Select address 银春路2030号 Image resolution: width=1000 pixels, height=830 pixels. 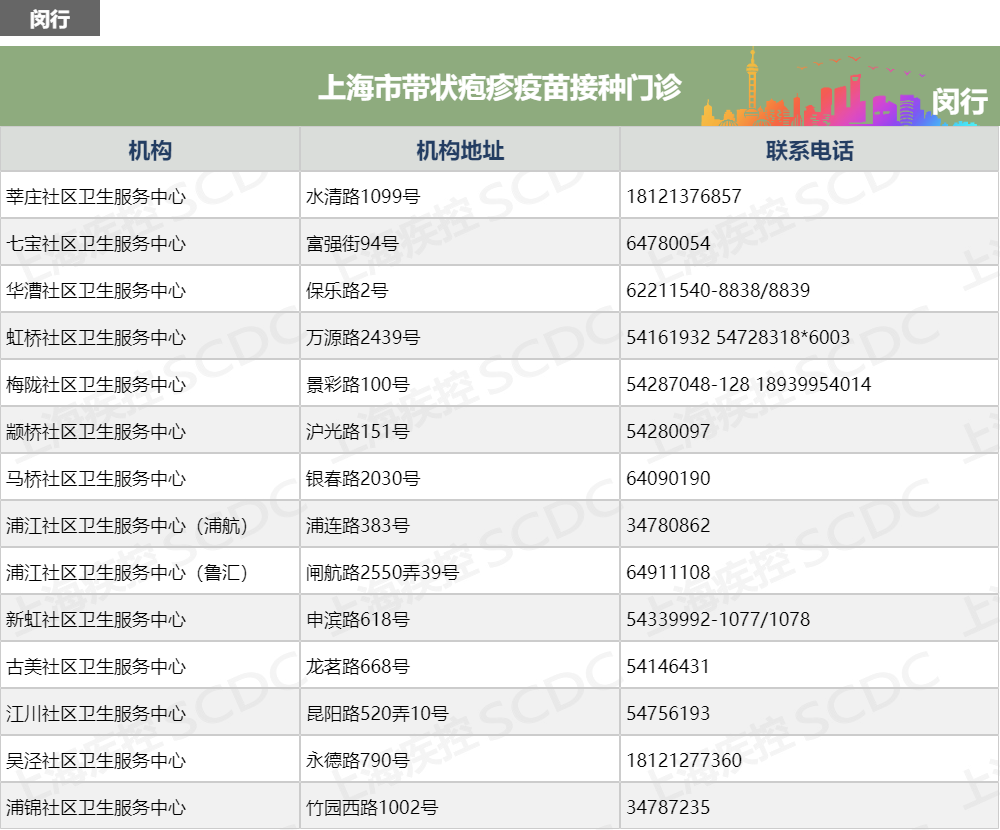click(363, 478)
